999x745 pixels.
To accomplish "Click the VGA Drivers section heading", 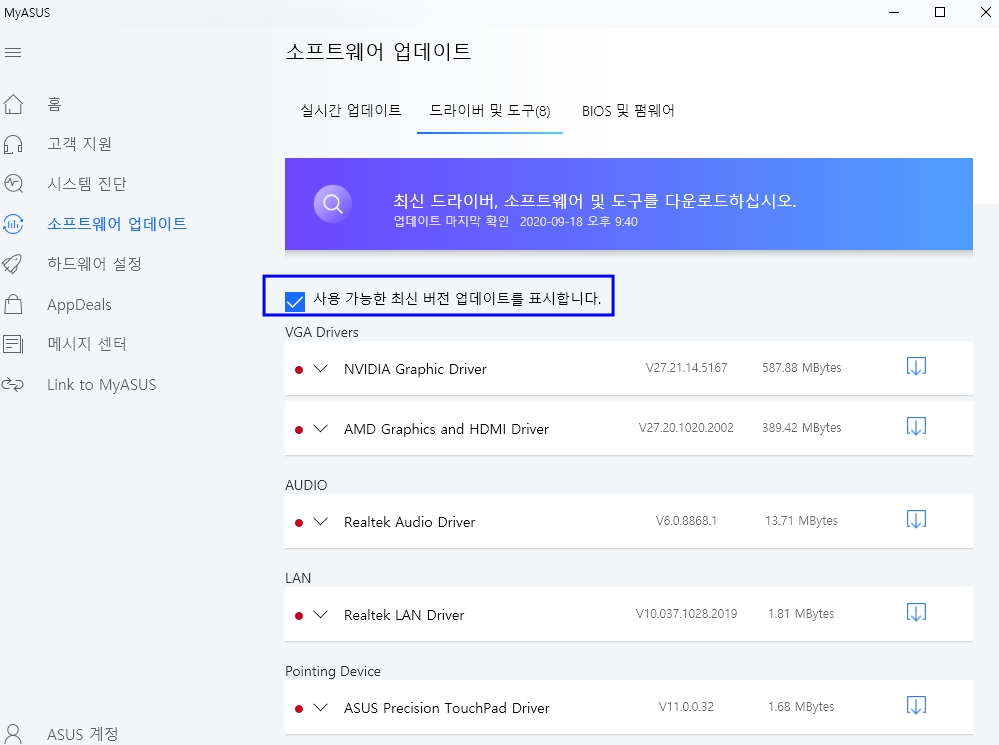I will tap(322, 332).
